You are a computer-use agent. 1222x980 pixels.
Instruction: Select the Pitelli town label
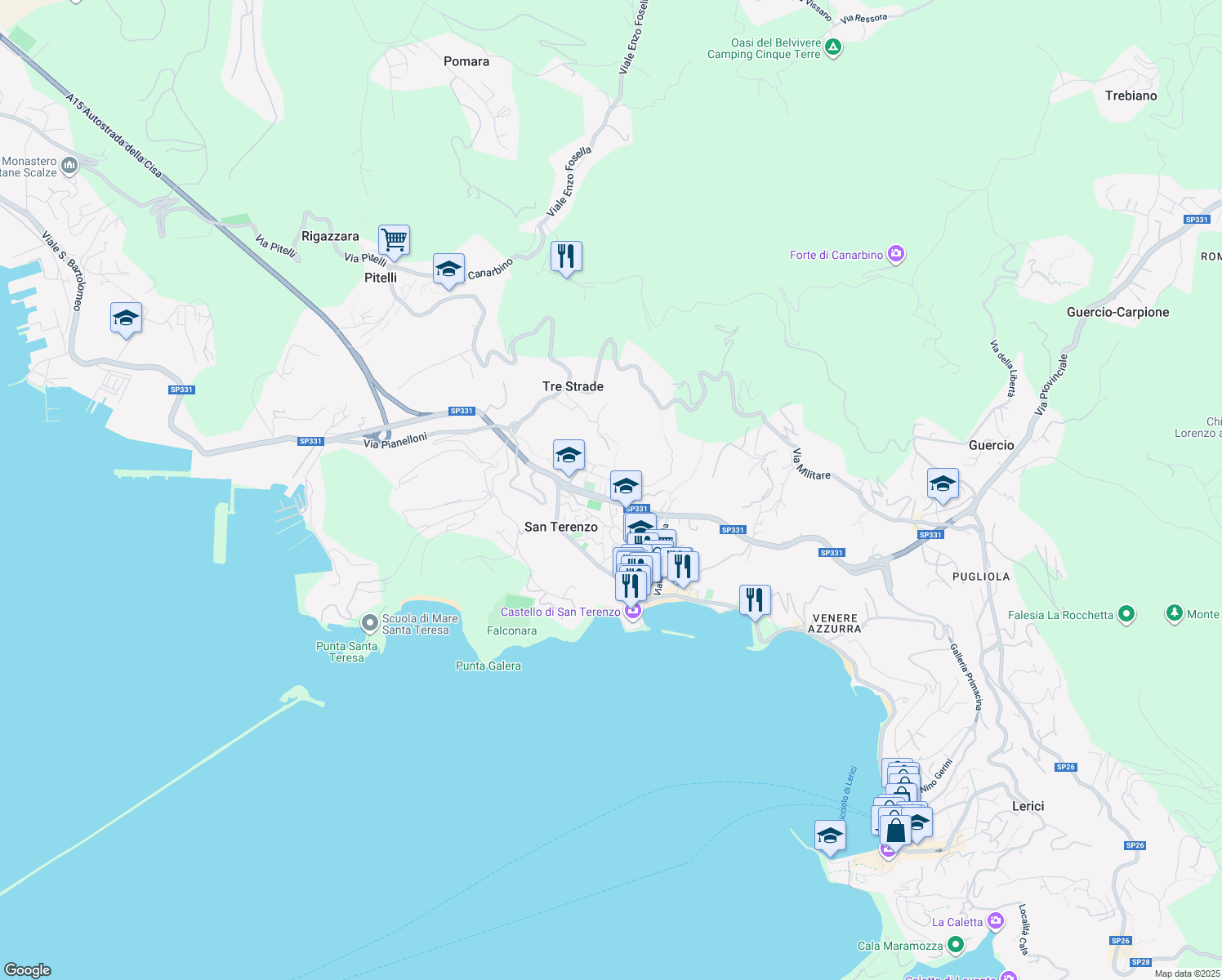tap(381, 278)
